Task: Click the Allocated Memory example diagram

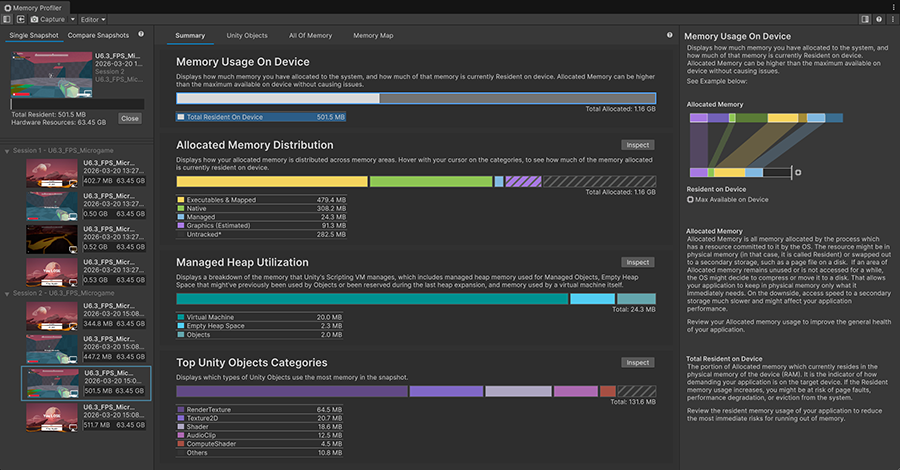Action: (766, 145)
